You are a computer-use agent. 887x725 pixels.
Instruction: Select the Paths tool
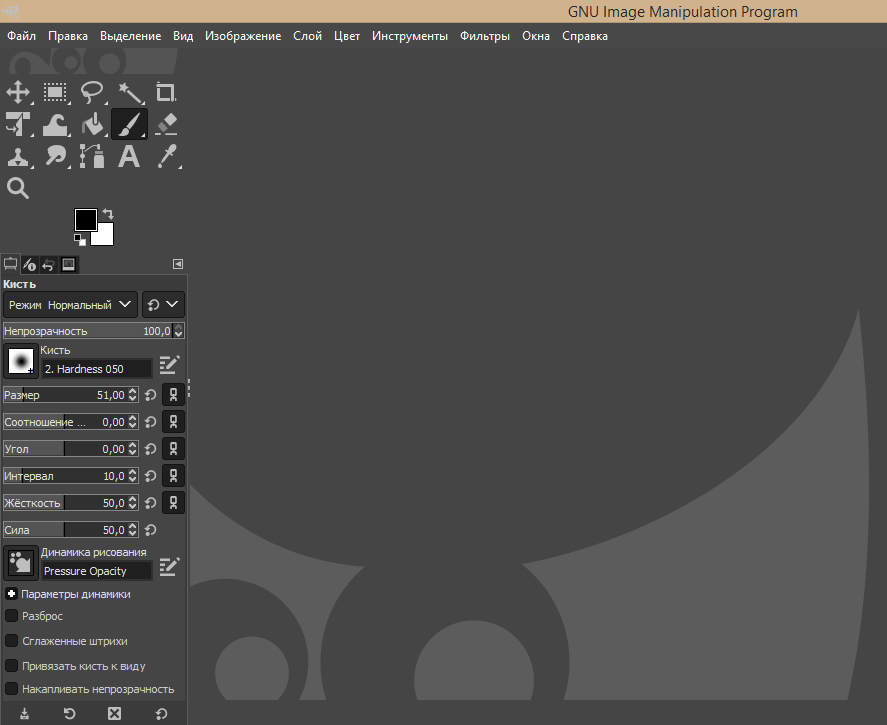tap(92, 156)
